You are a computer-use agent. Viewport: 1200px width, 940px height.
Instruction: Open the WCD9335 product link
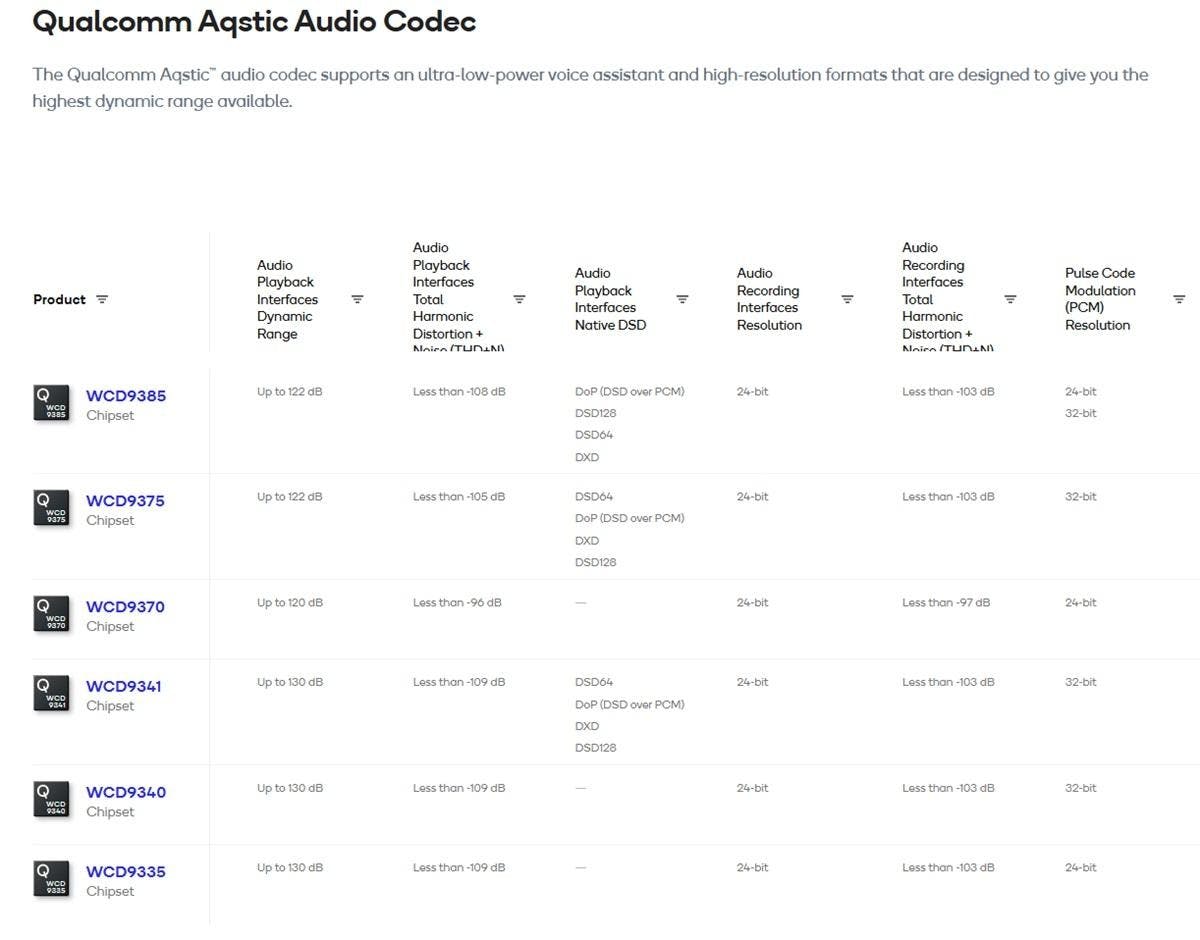pos(126,872)
